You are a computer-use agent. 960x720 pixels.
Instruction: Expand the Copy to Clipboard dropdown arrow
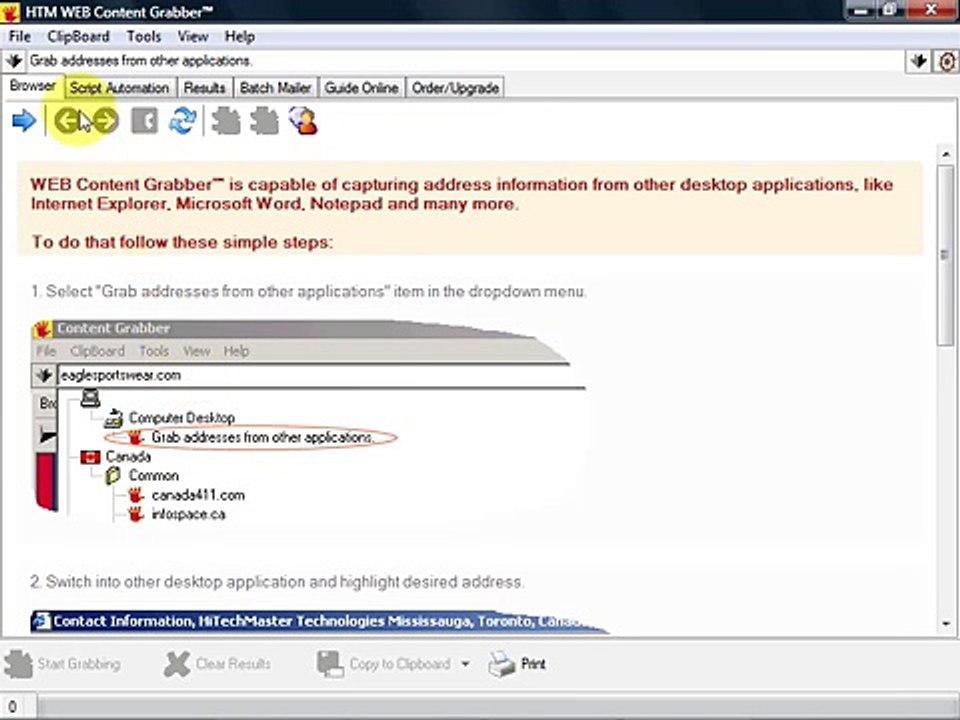(465, 664)
